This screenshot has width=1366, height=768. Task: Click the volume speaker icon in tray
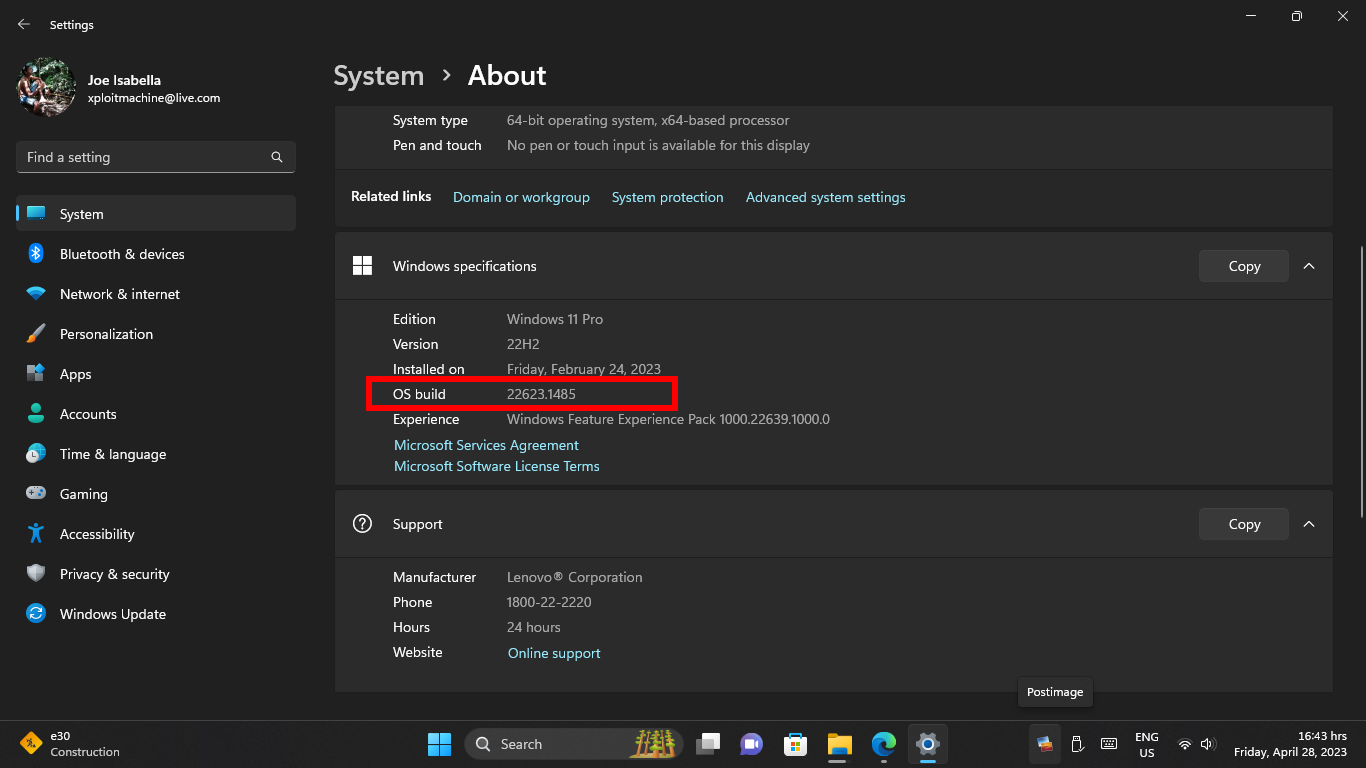[x=1207, y=744]
